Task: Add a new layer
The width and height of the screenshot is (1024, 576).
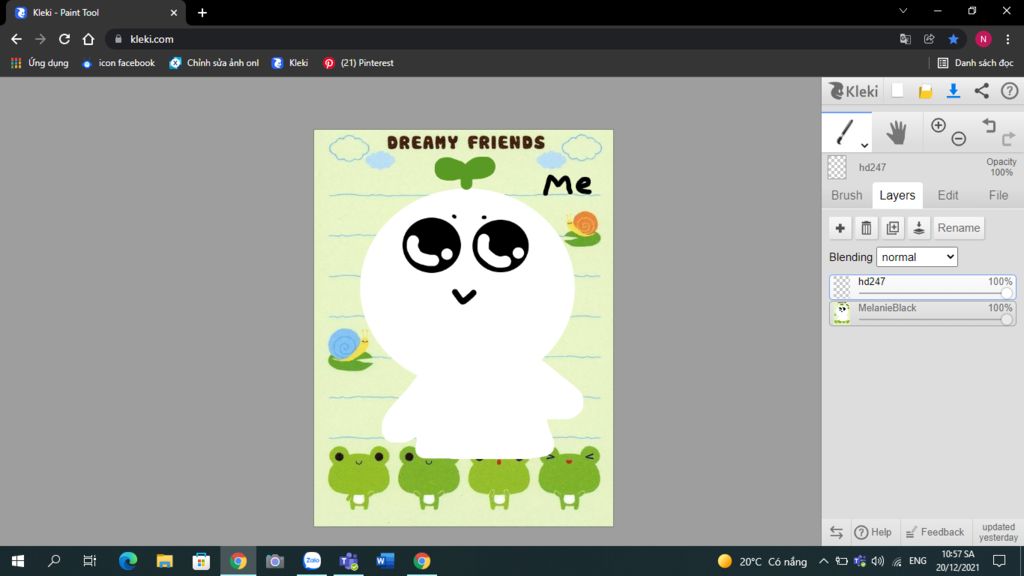Action: (840, 228)
